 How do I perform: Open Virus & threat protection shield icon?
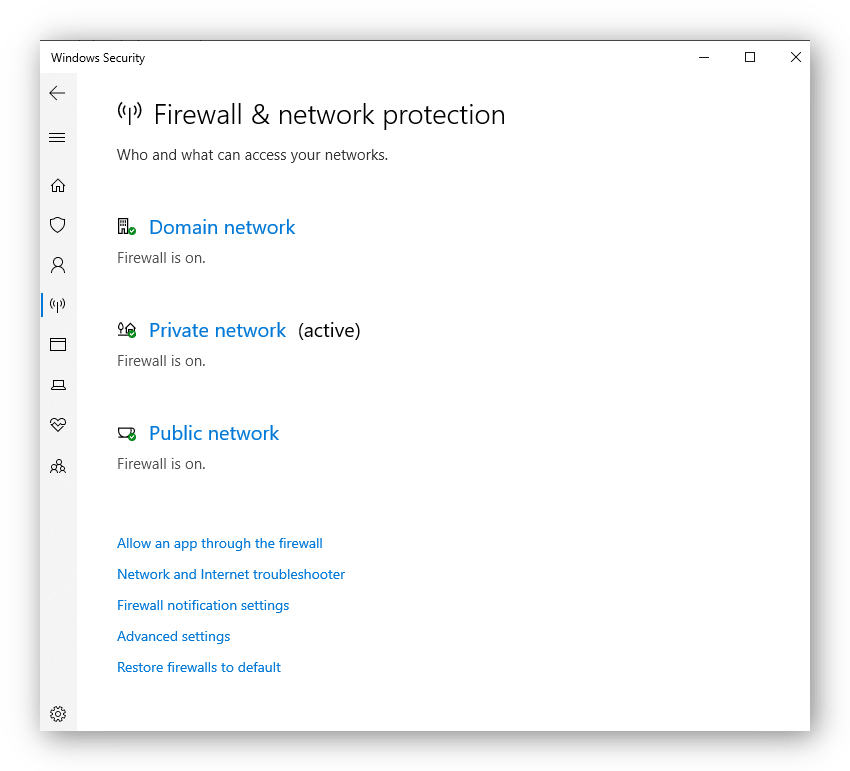tap(57, 225)
